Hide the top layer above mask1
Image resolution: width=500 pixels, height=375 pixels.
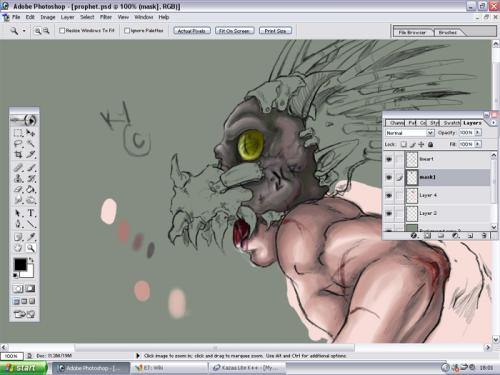(389, 159)
